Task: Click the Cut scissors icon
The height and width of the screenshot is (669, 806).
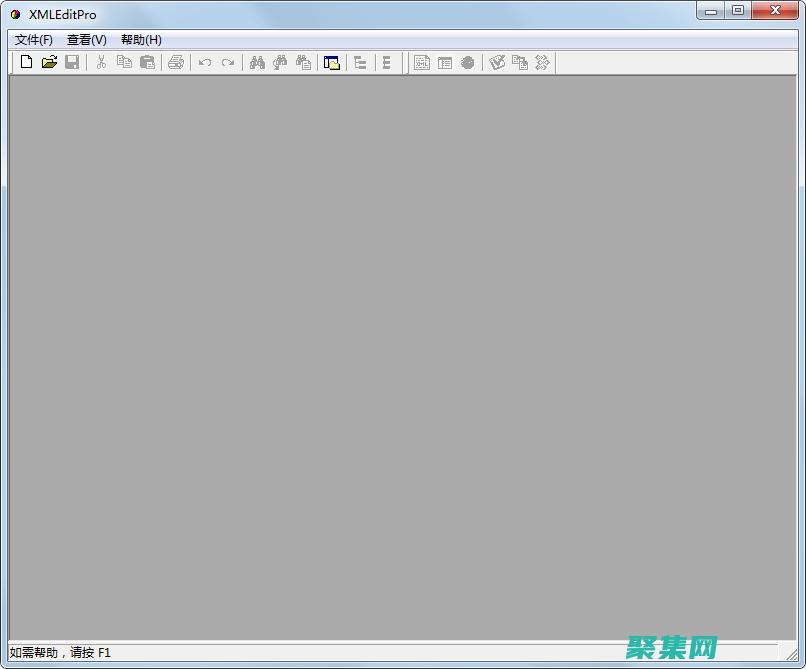Action: pyautogui.click(x=101, y=62)
